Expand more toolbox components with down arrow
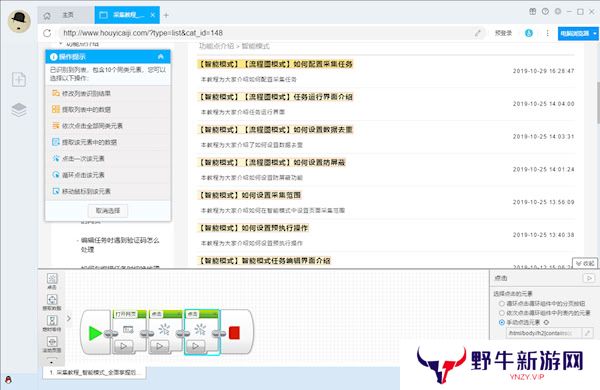Viewport: 600px width, 390px height. (52, 361)
